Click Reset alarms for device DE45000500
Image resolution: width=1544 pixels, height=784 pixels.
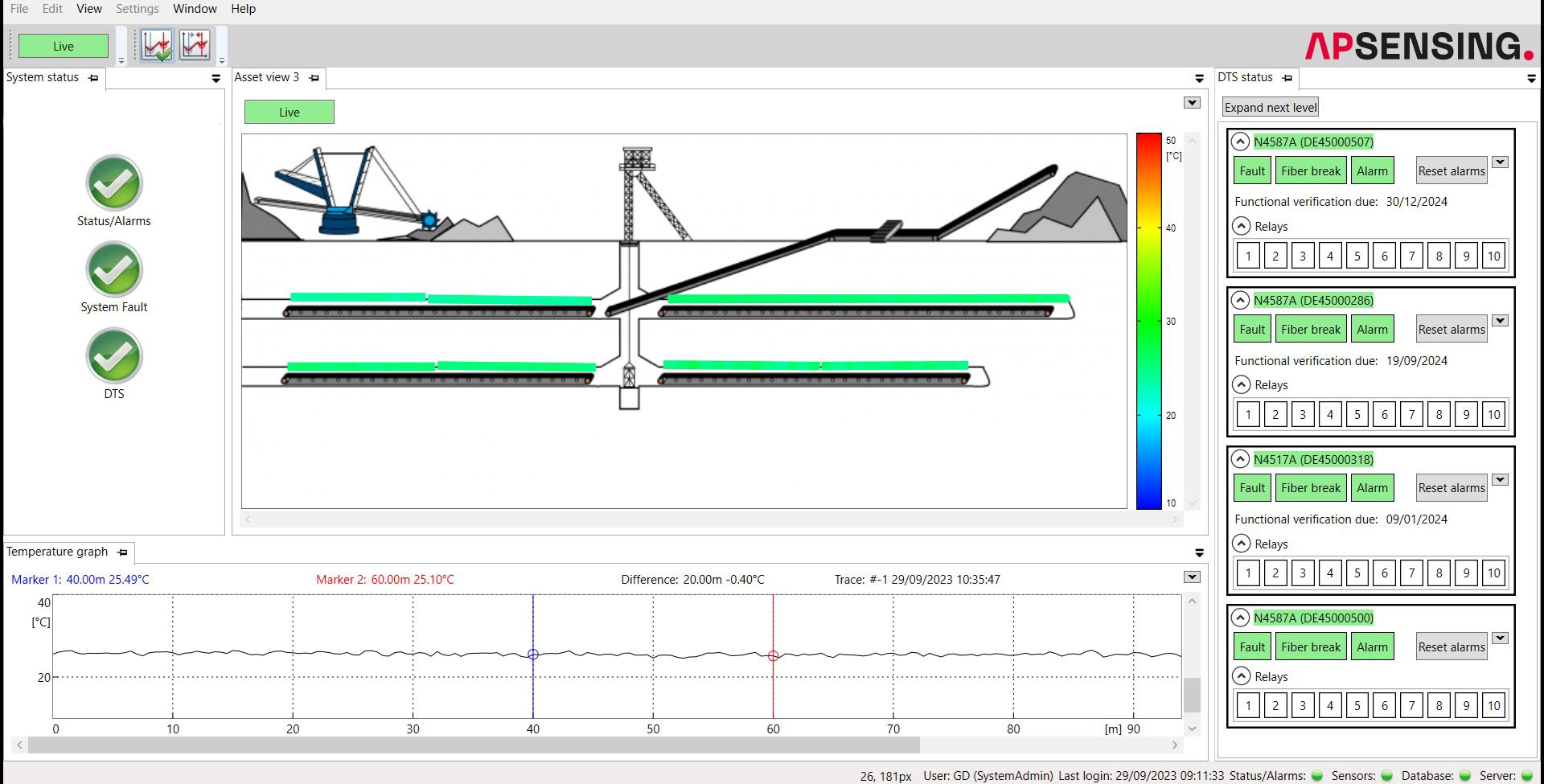(x=1451, y=647)
